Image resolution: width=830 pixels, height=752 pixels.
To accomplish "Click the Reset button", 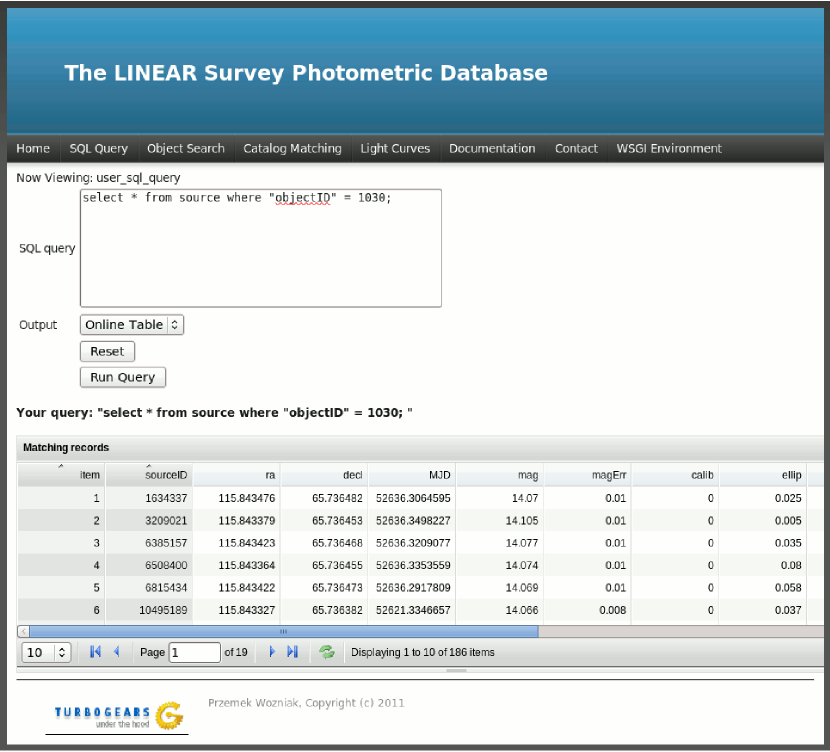I will [107, 352].
